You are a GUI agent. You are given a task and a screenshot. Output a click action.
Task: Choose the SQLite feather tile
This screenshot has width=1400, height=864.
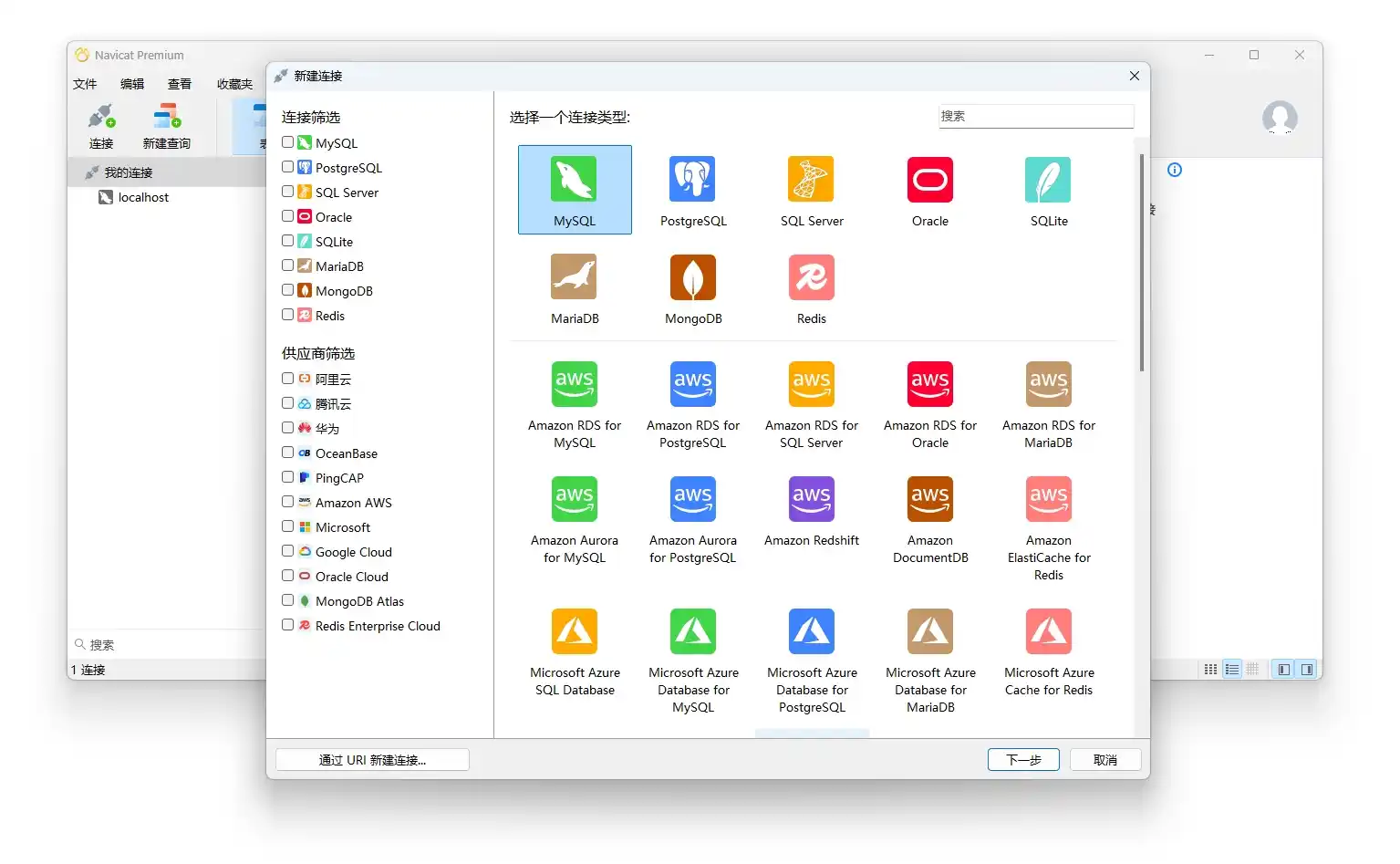pos(1049,190)
